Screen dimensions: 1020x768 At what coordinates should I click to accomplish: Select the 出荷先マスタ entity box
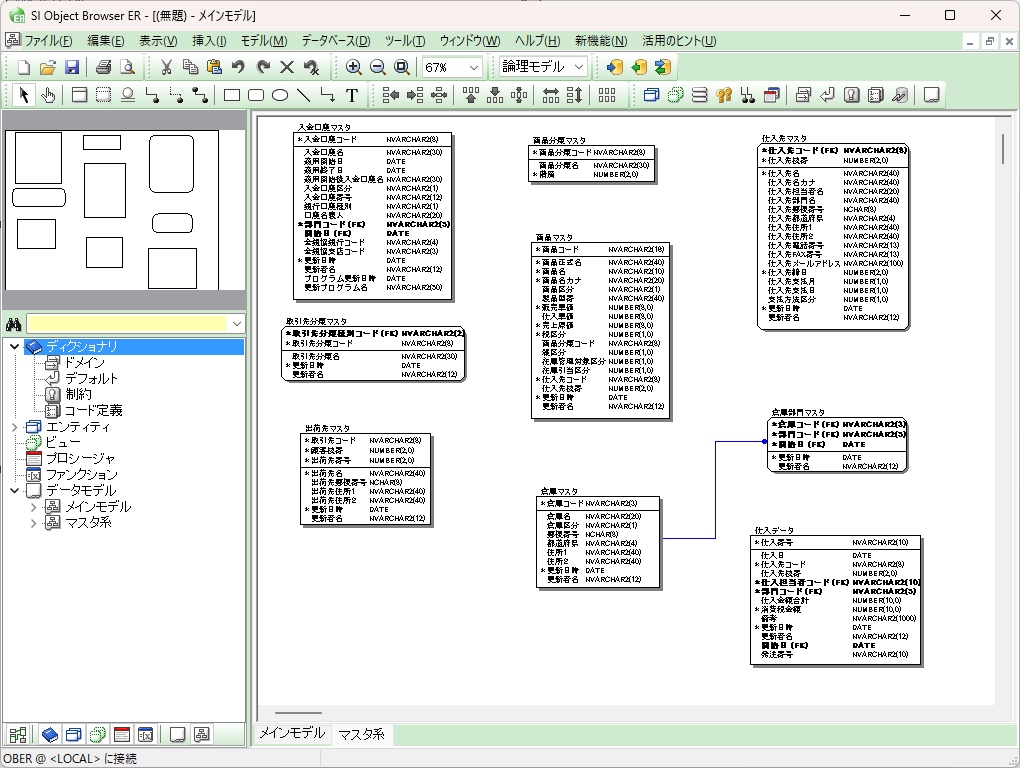tap(366, 479)
